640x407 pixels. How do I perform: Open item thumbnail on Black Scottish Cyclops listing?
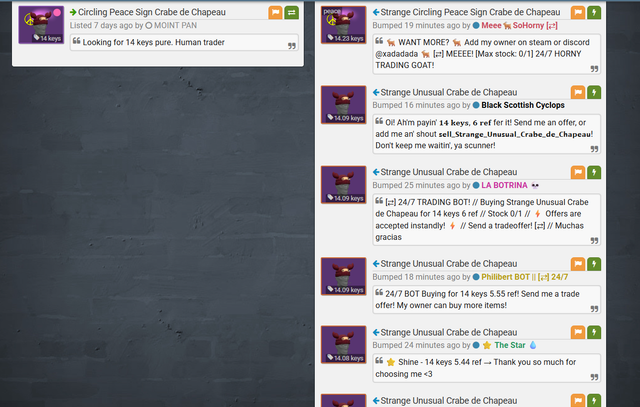pyautogui.click(x=344, y=105)
